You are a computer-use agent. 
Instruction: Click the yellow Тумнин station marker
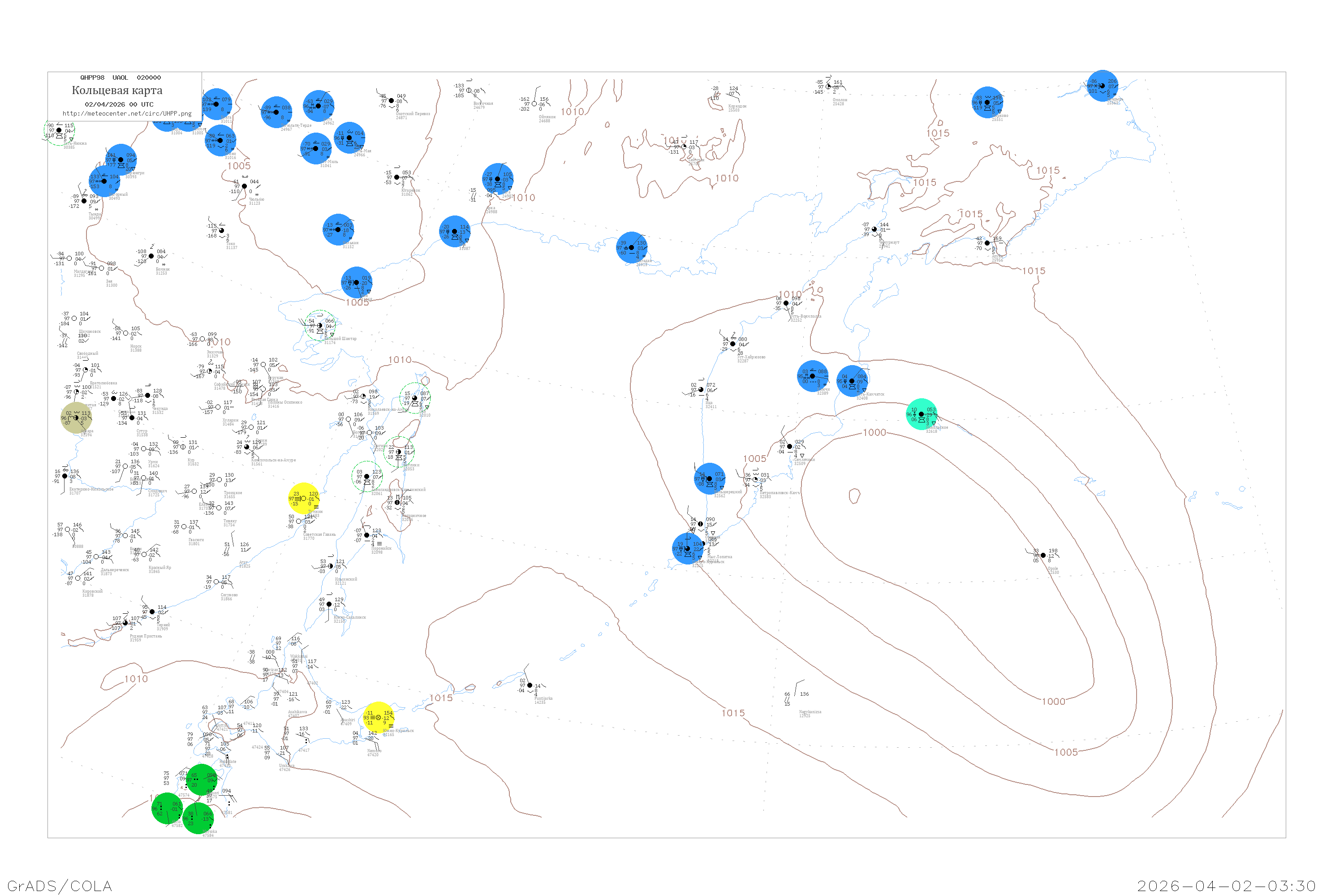tap(303, 498)
